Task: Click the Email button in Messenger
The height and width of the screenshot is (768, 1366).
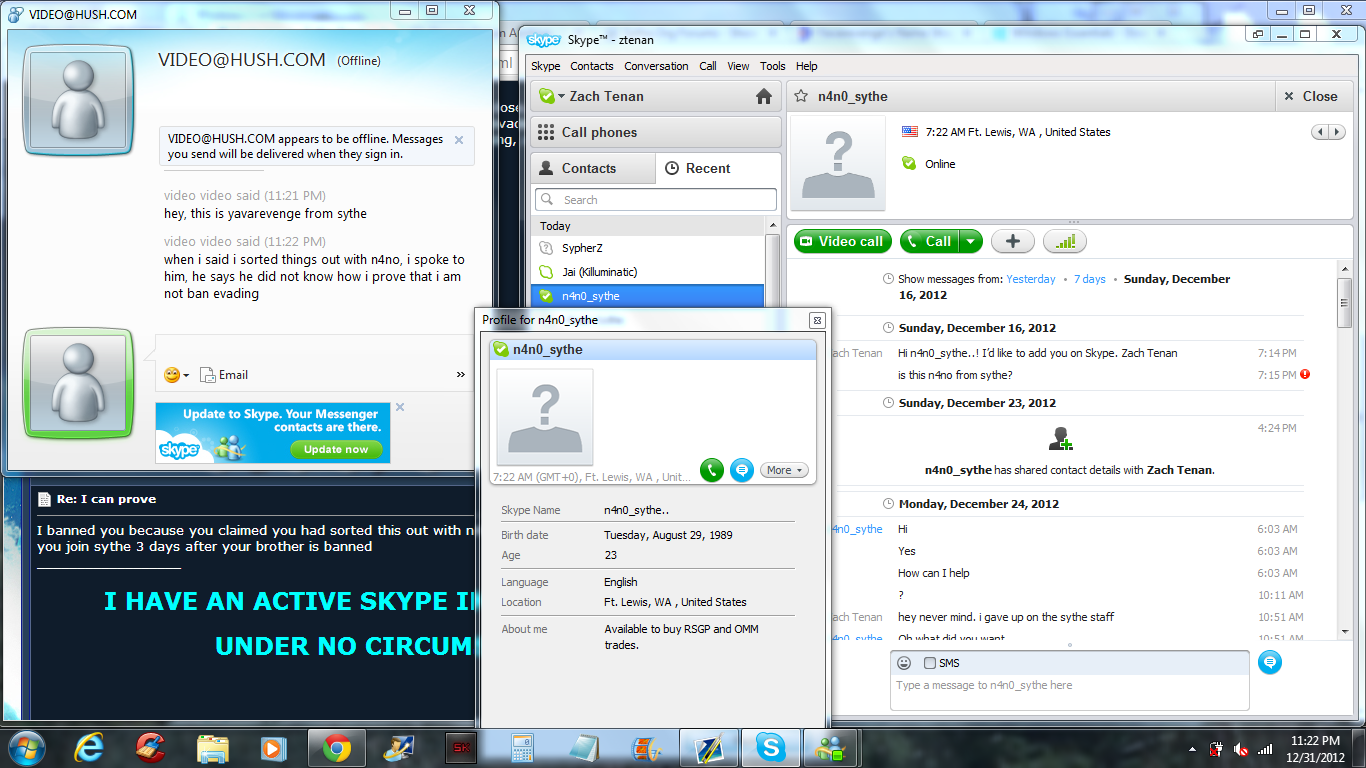Action: [x=224, y=375]
